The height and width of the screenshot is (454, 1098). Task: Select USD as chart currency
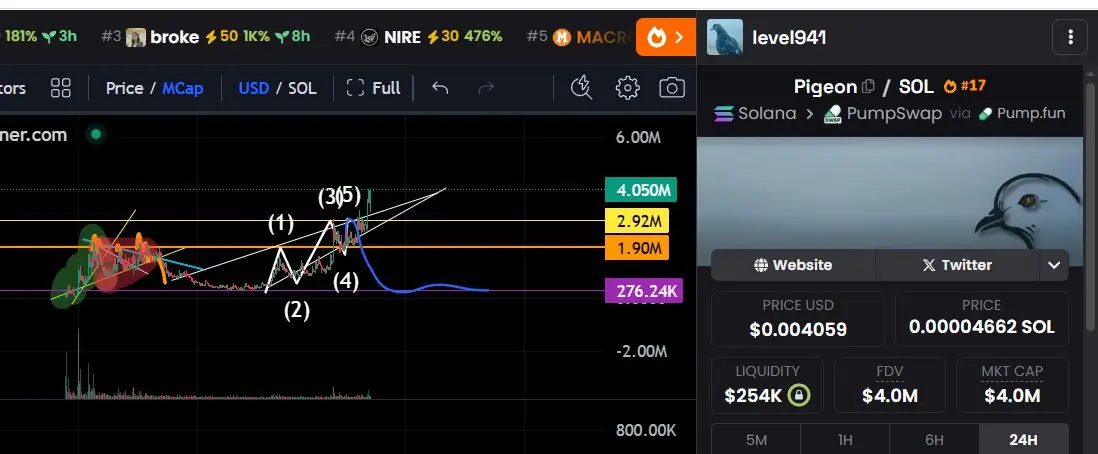(x=253, y=88)
